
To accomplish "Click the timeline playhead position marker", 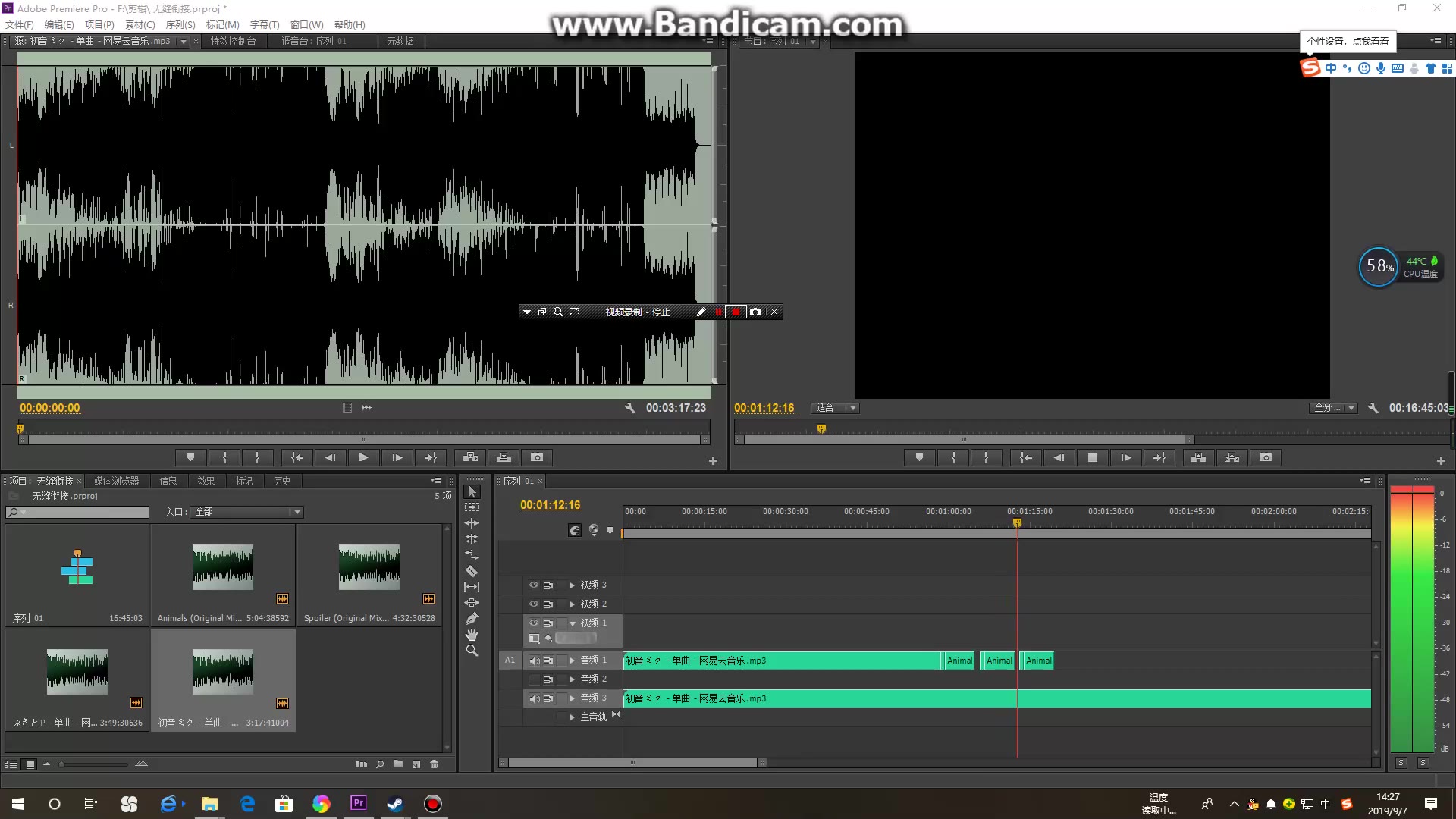I will tap(1016, 523).
